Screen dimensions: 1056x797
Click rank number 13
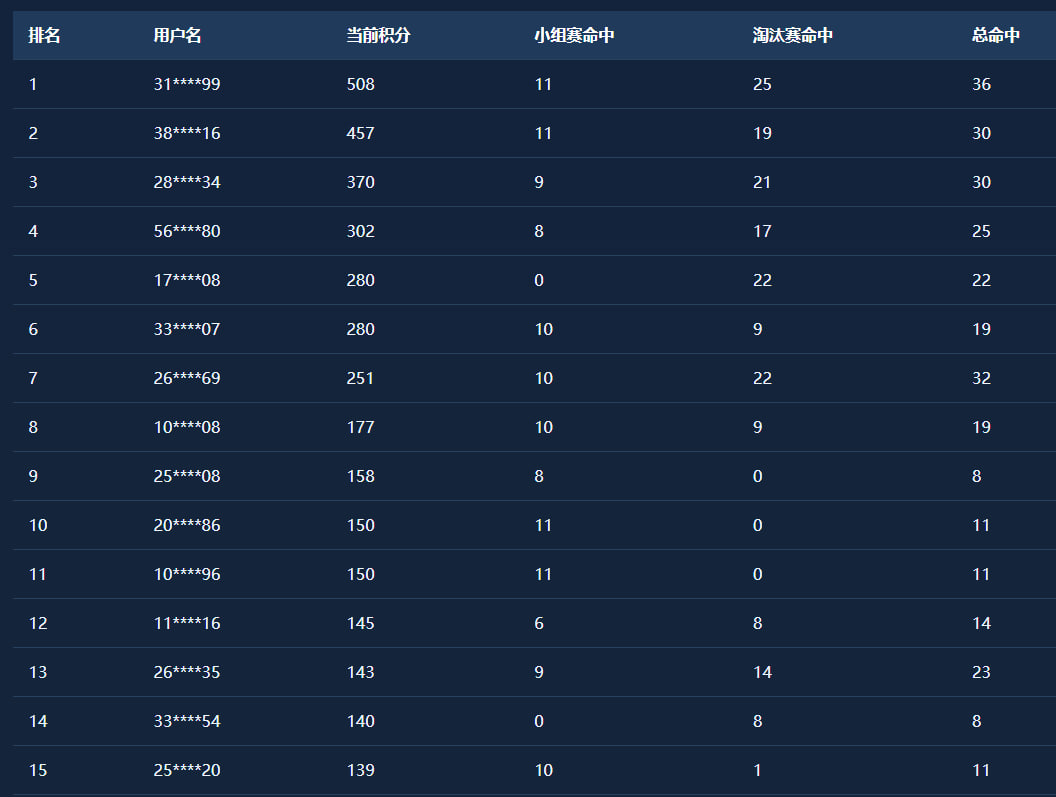click(38, 672)
